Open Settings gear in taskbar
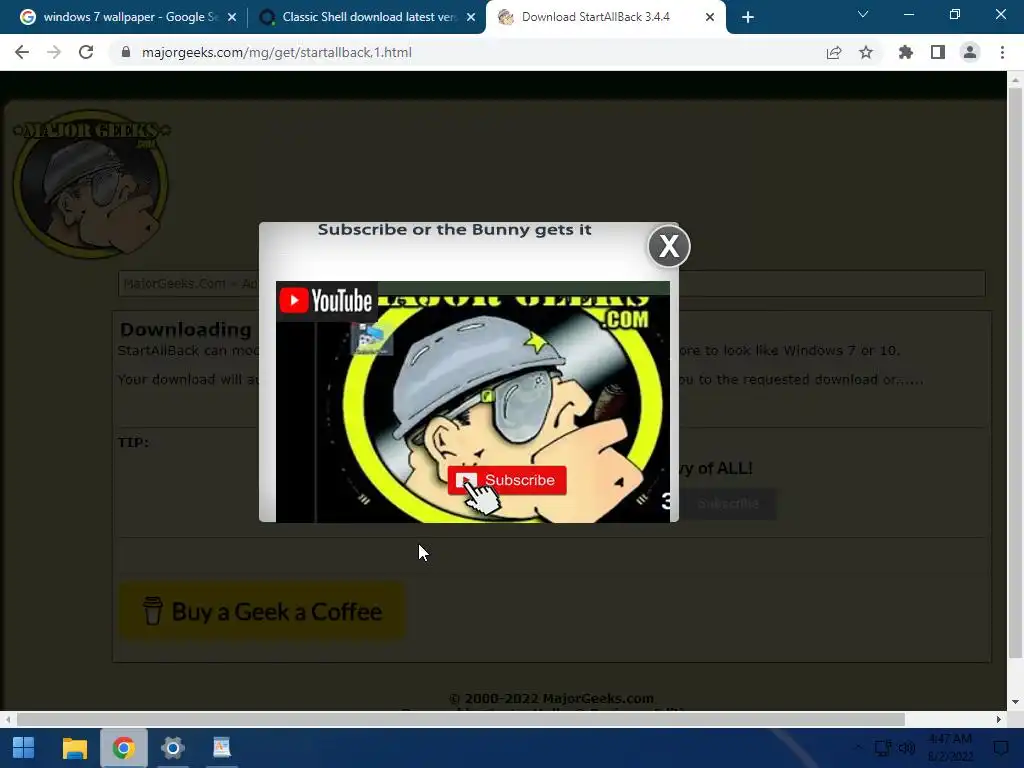Image resolution: width=1024 pixels, height=768 pixels. pyautogui.click(x=172, y=748)
